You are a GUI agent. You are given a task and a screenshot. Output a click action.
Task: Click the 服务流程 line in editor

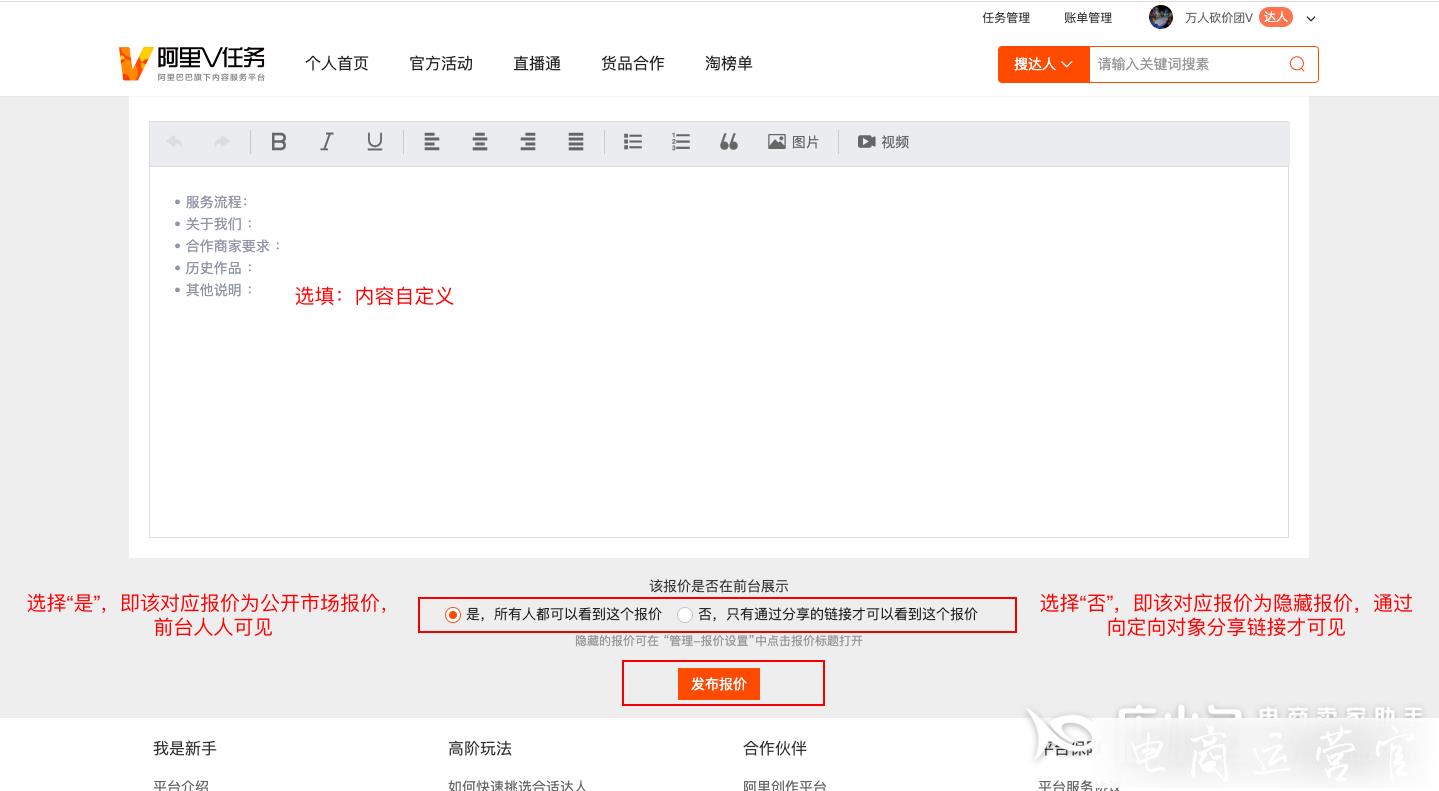[x=216, y=202]
